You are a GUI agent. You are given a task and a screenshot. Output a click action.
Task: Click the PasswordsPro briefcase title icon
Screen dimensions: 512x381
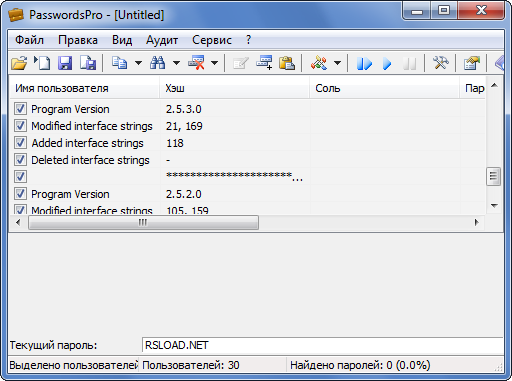pyautogui.click(x=16, y=15)
